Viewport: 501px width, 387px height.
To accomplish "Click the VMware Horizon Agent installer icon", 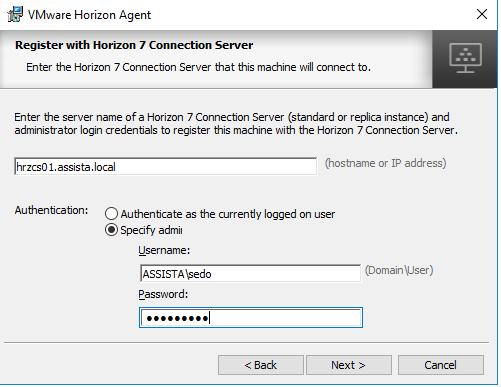I will (x=15, y=14).
